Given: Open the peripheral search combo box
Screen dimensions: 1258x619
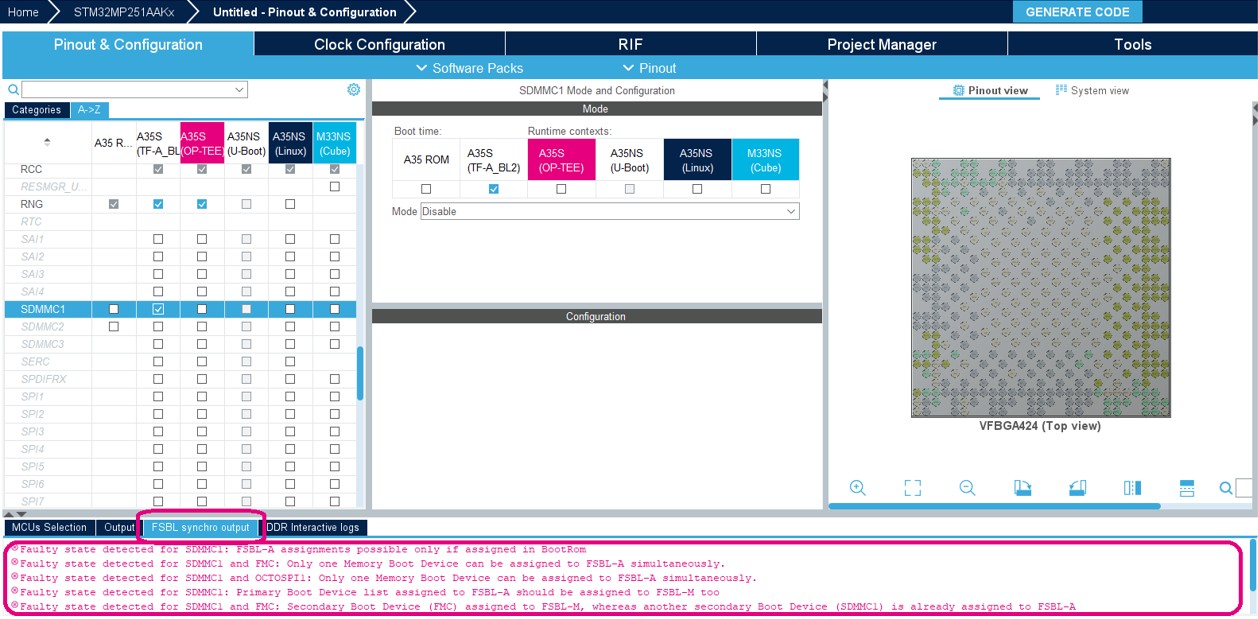Looking at the screenshot, I should (x=134, y=90).
